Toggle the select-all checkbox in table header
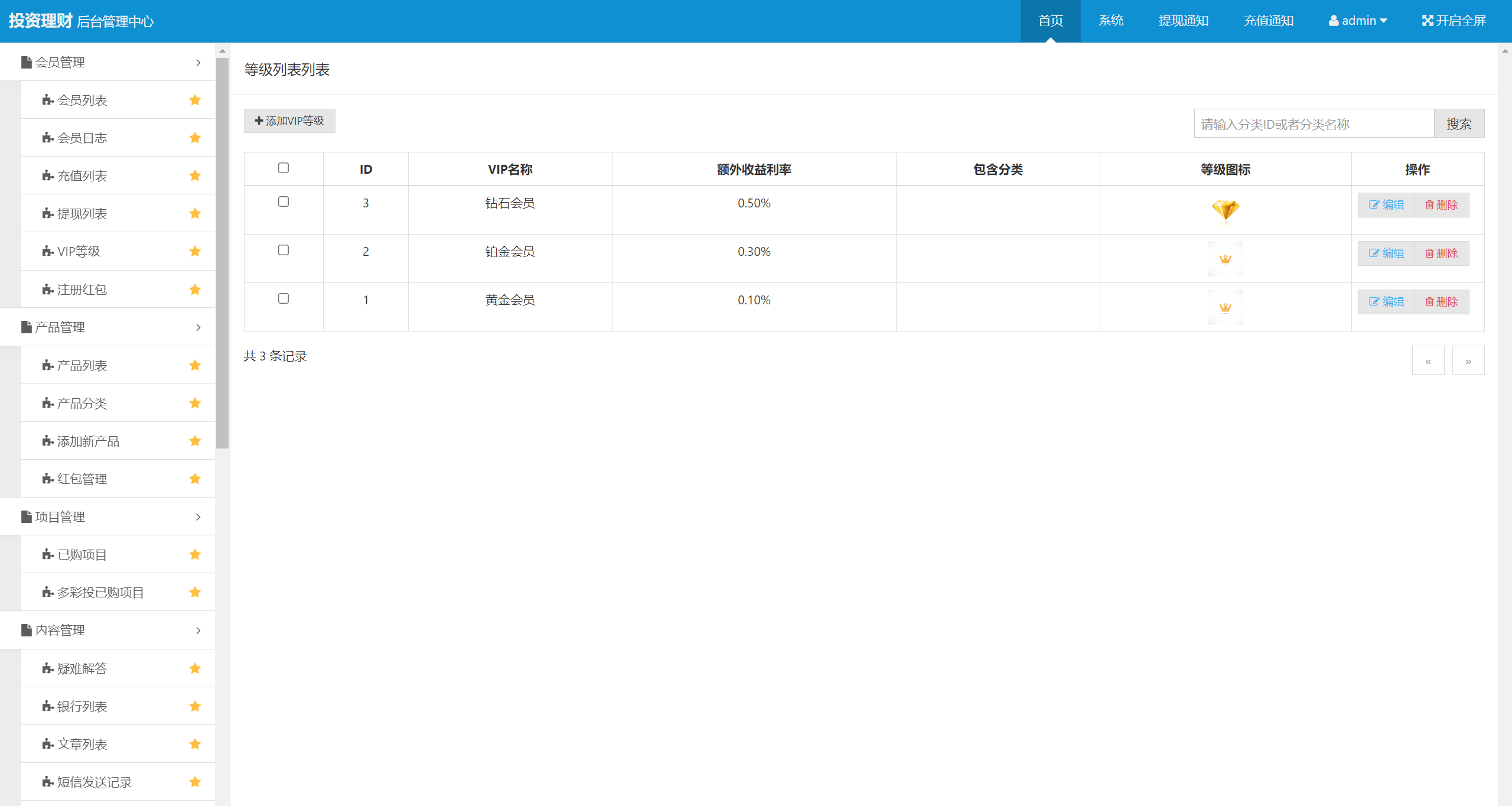1512x806 pixels. (x=283, y=168)
